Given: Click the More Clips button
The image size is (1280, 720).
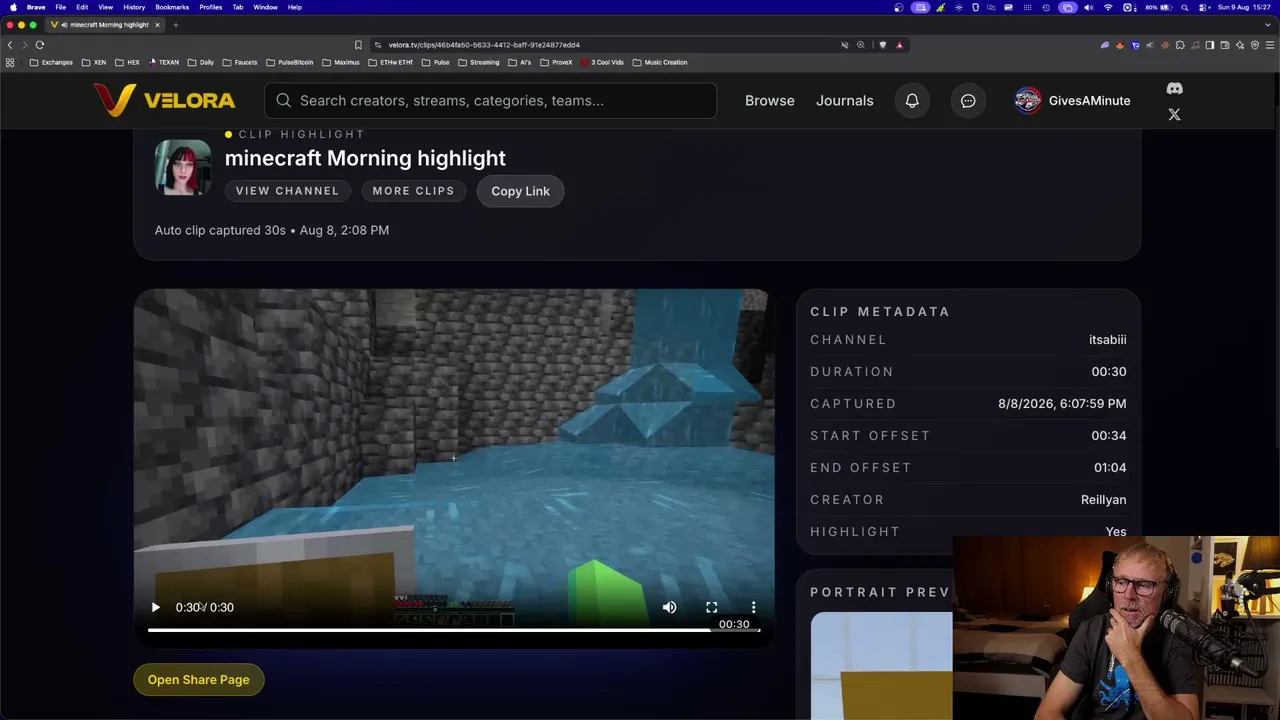Looking at the screenshot, I should pos(413,191).
